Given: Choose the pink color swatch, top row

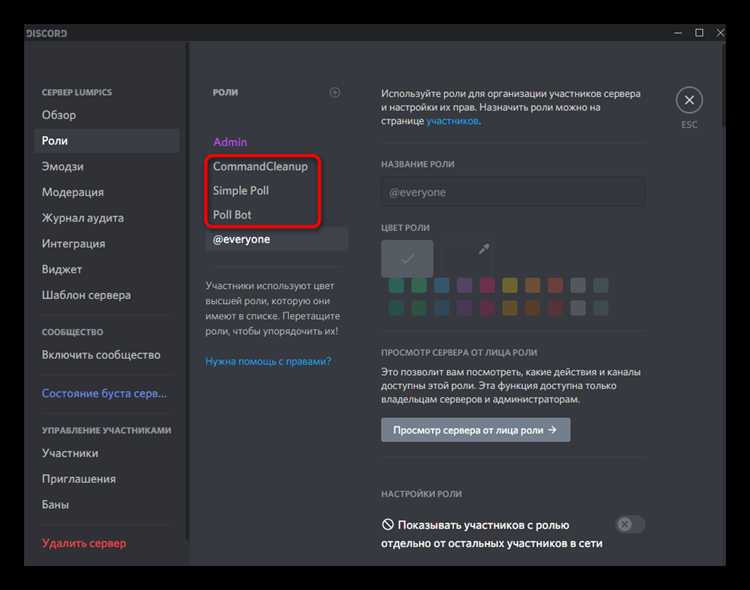Looking at the screenshot, I should click(487, 285).
